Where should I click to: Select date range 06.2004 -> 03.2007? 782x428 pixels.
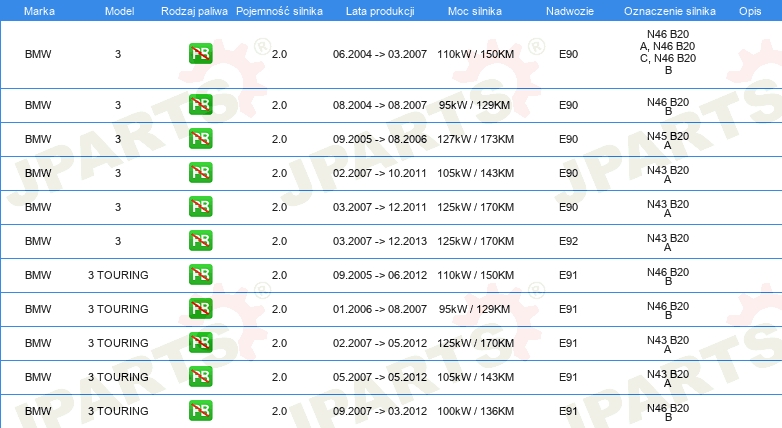tap(380, 54)
